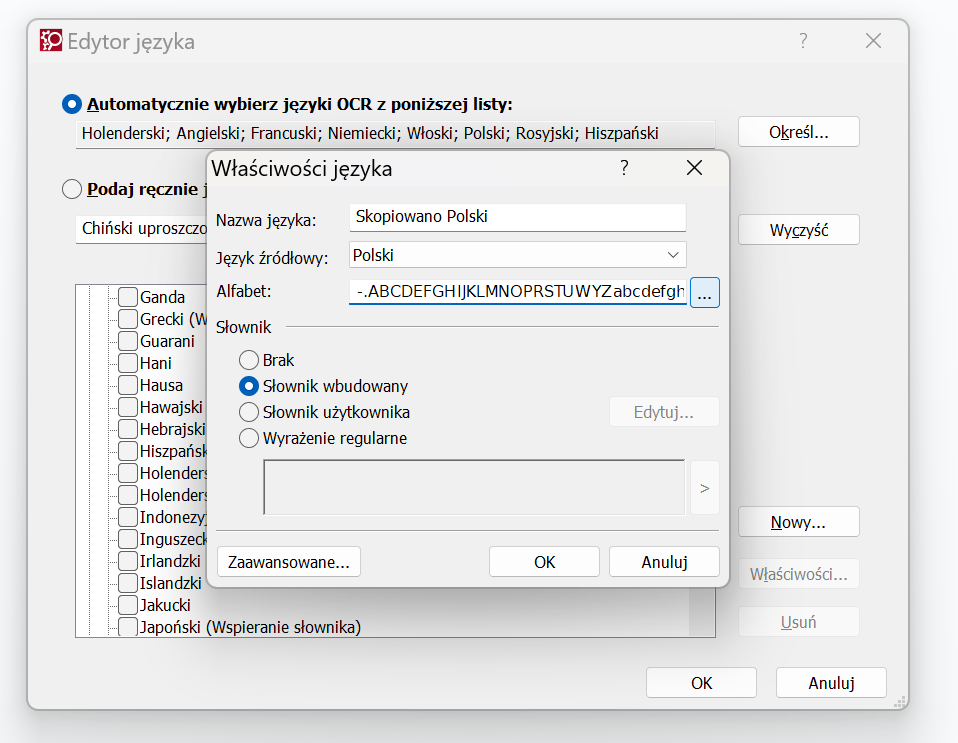Open advanced settings via Zaawansowane...
This screenshot has width=958, height=743.
coord(288,561)
